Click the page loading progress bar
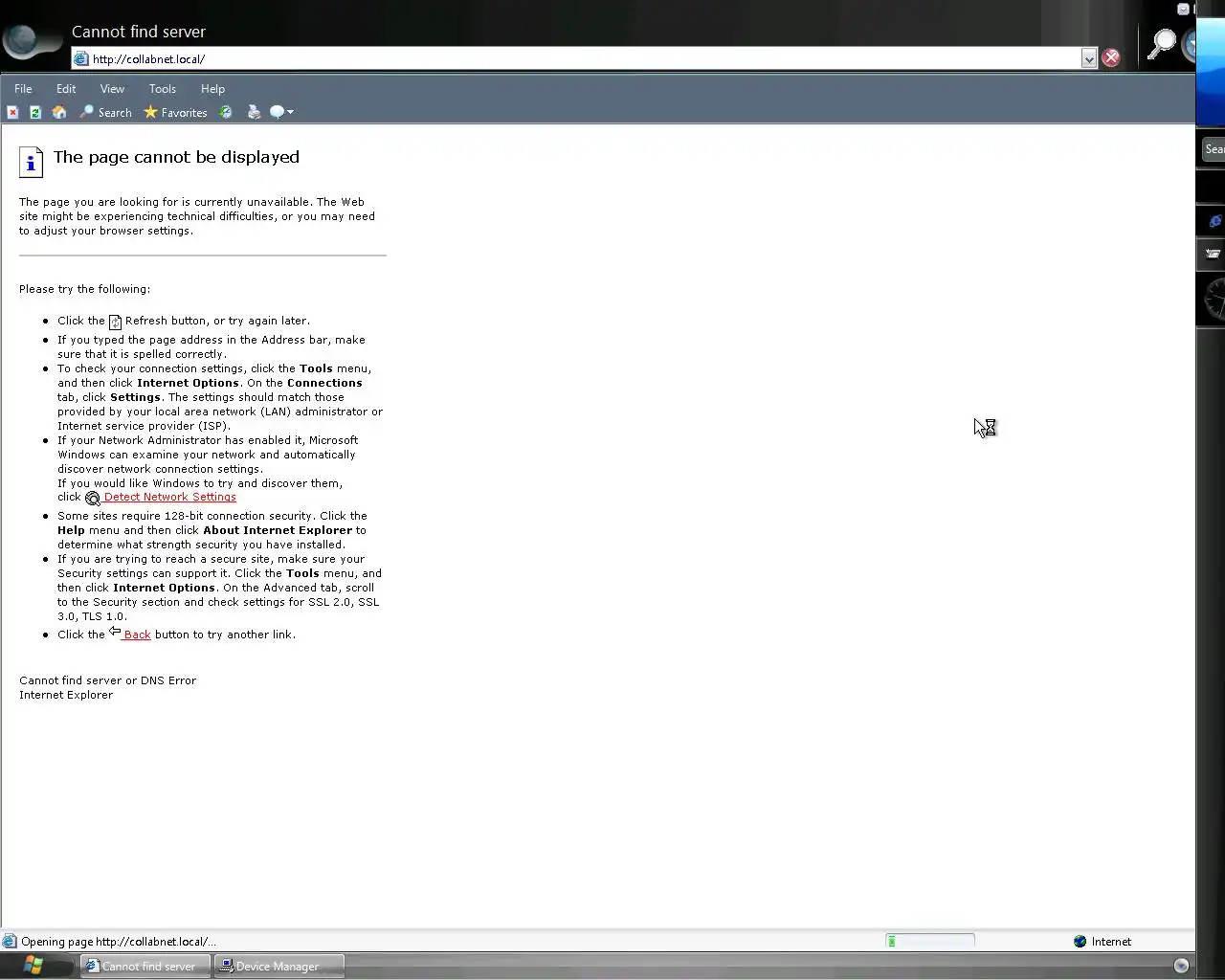The width and height of the screenshot is (1225, 980). [930, 942]
